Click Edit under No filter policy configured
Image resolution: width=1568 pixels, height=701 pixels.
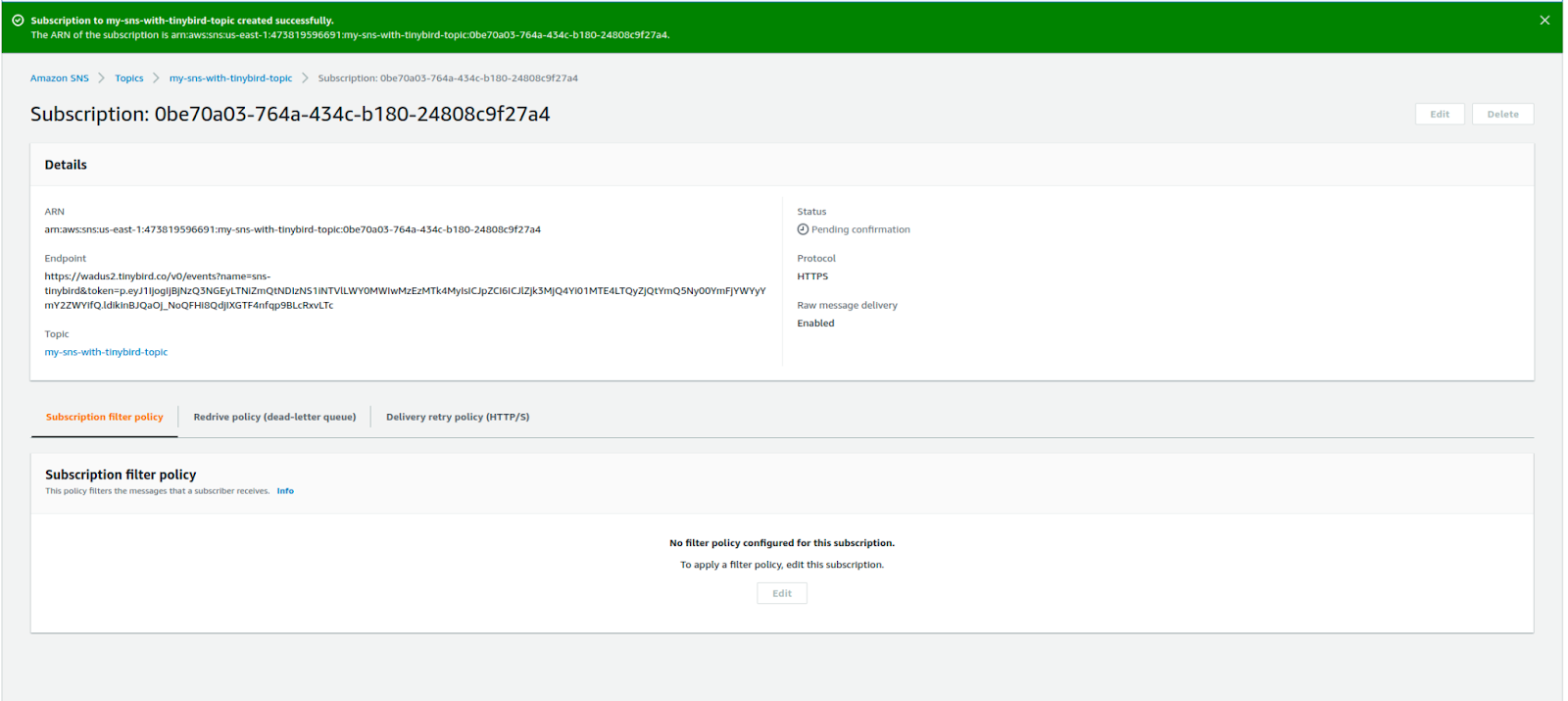pos(781,594)
